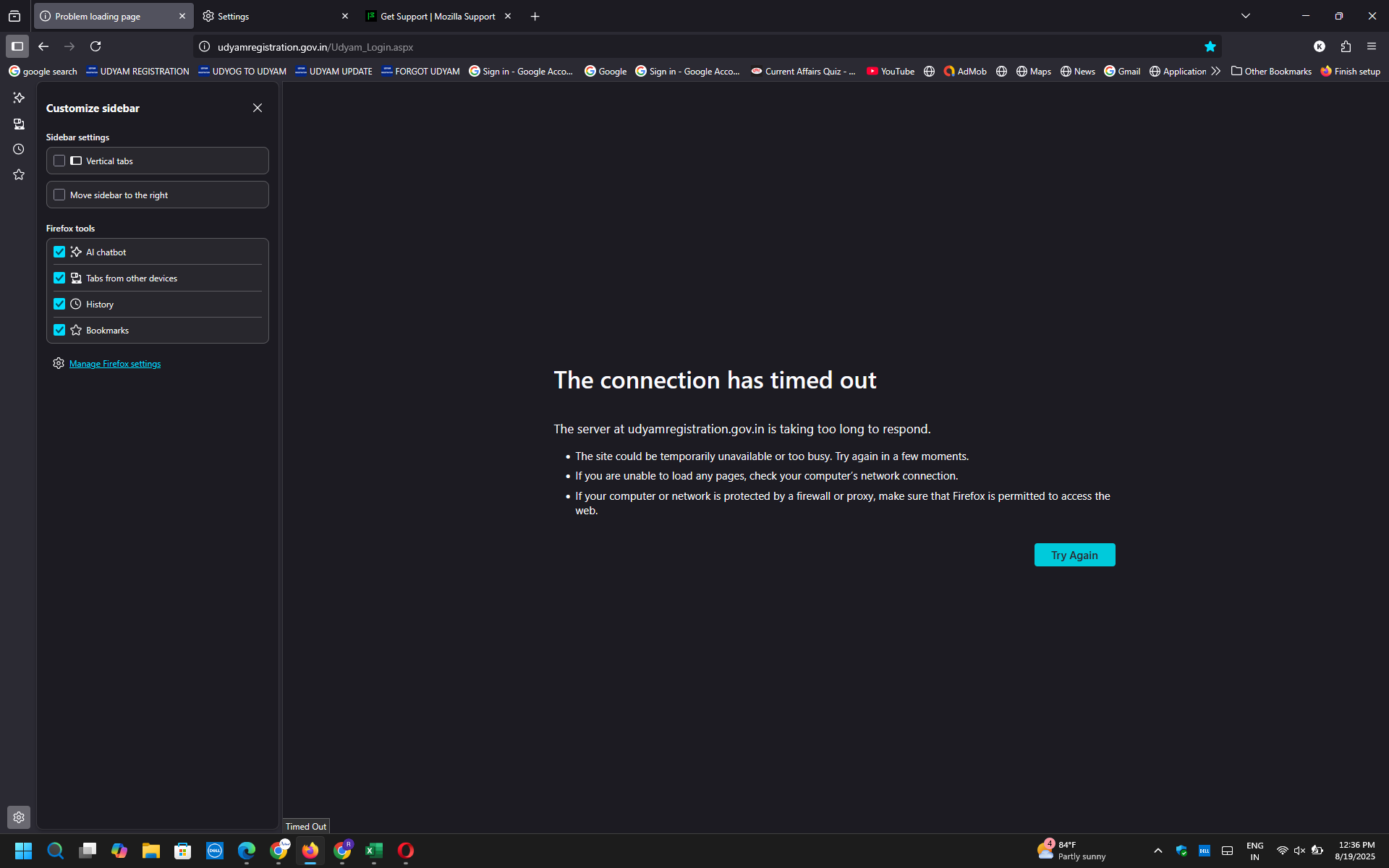The width and height of the screenshot is (1389, 868).
Task: Open the History sidebar clock icon
Action: 19,149
